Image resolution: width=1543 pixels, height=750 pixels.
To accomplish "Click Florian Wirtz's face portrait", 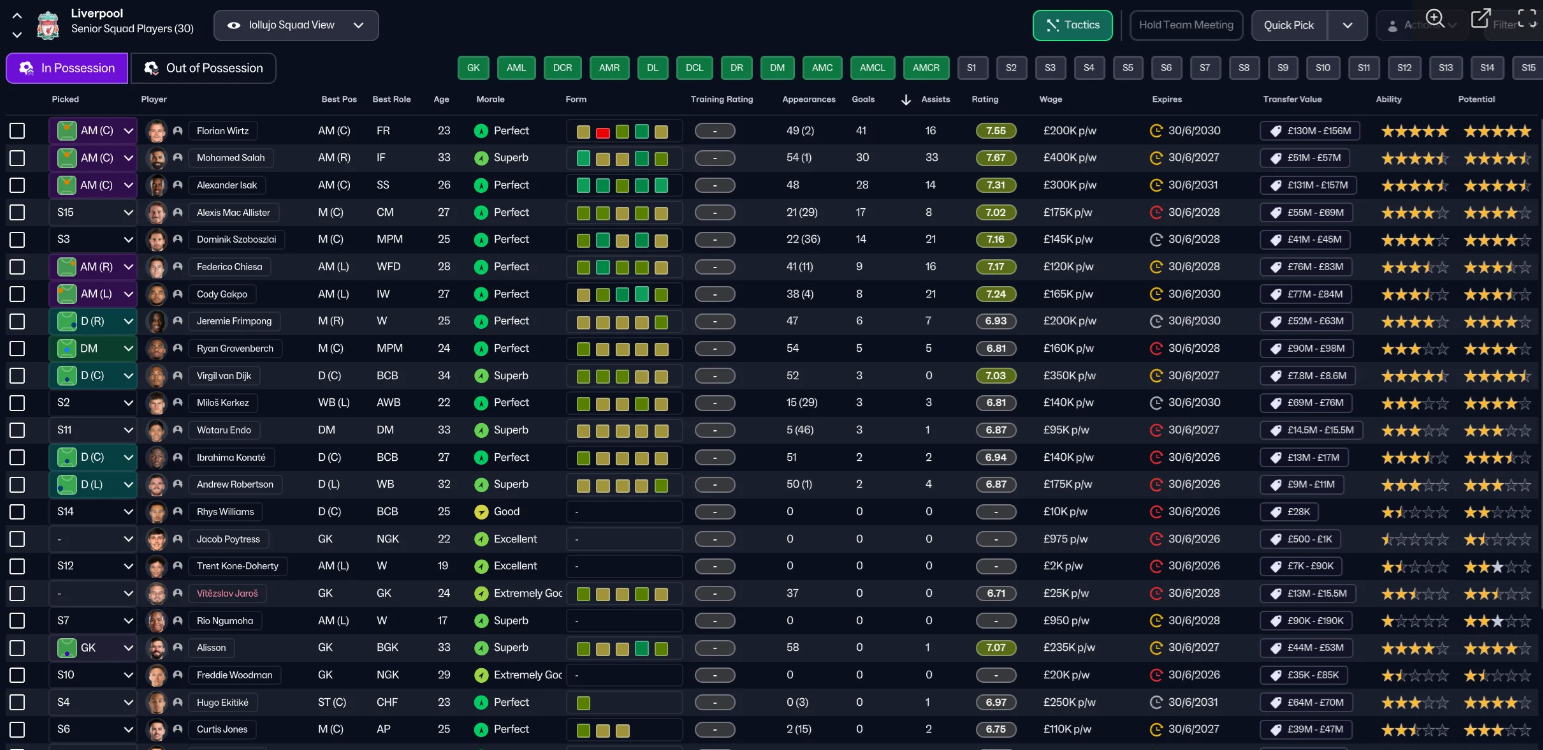I will pyautogui.click(x=156, y=131).
